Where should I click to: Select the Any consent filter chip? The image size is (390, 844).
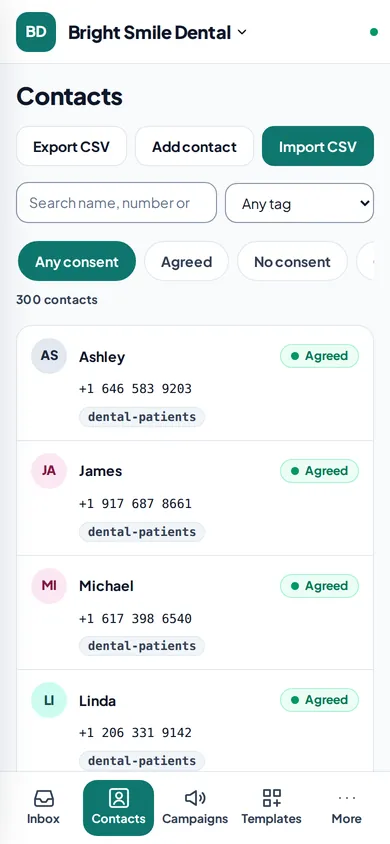click(77, 262)
